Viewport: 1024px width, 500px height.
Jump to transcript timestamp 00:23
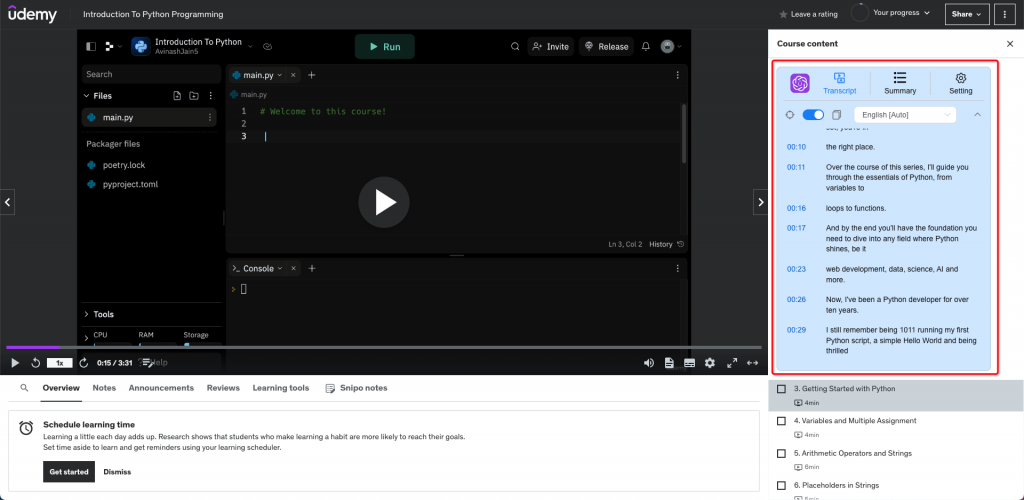click(x=796, y=269)
